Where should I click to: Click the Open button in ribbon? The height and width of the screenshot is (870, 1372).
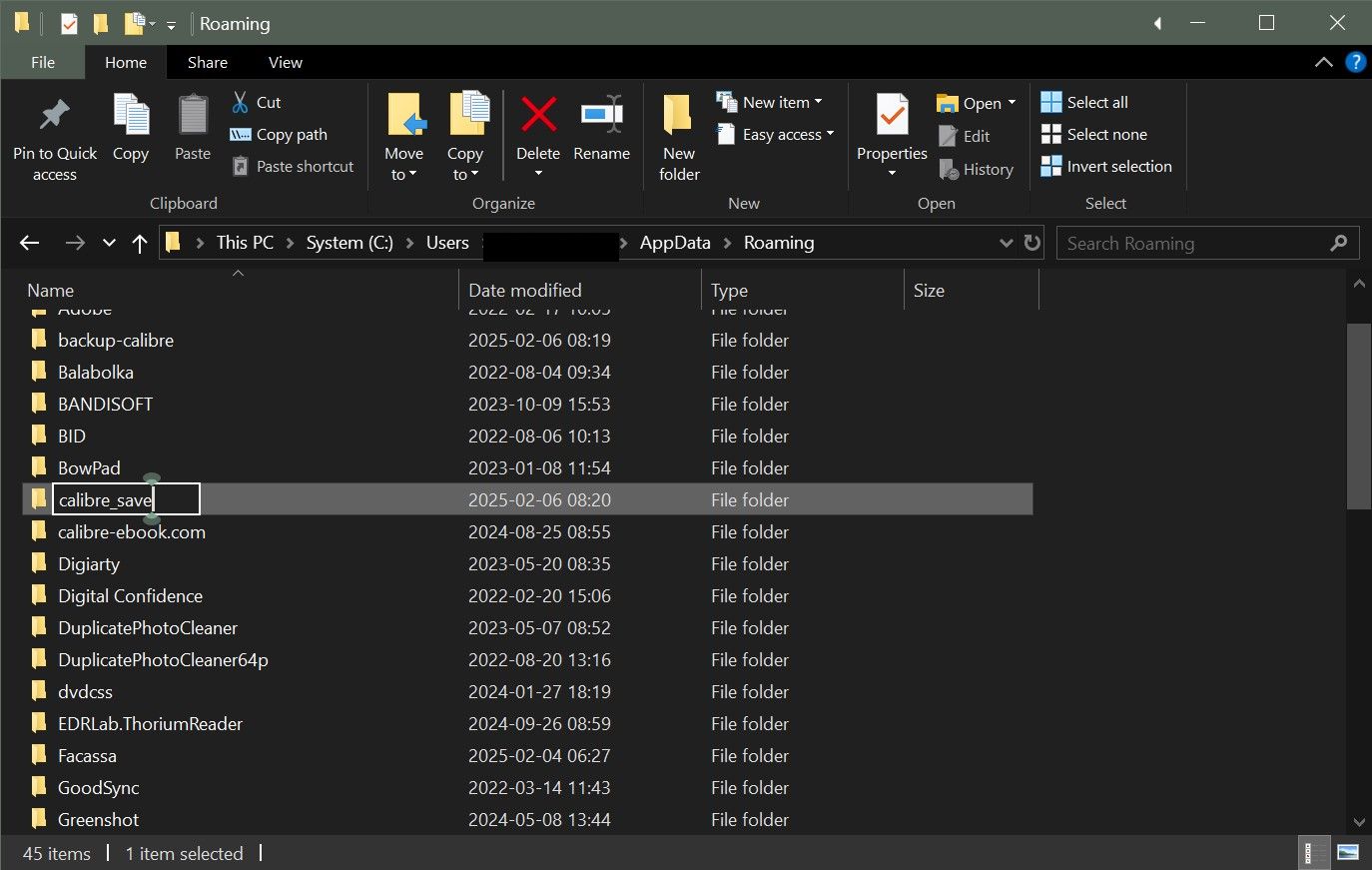coord(969,103)
